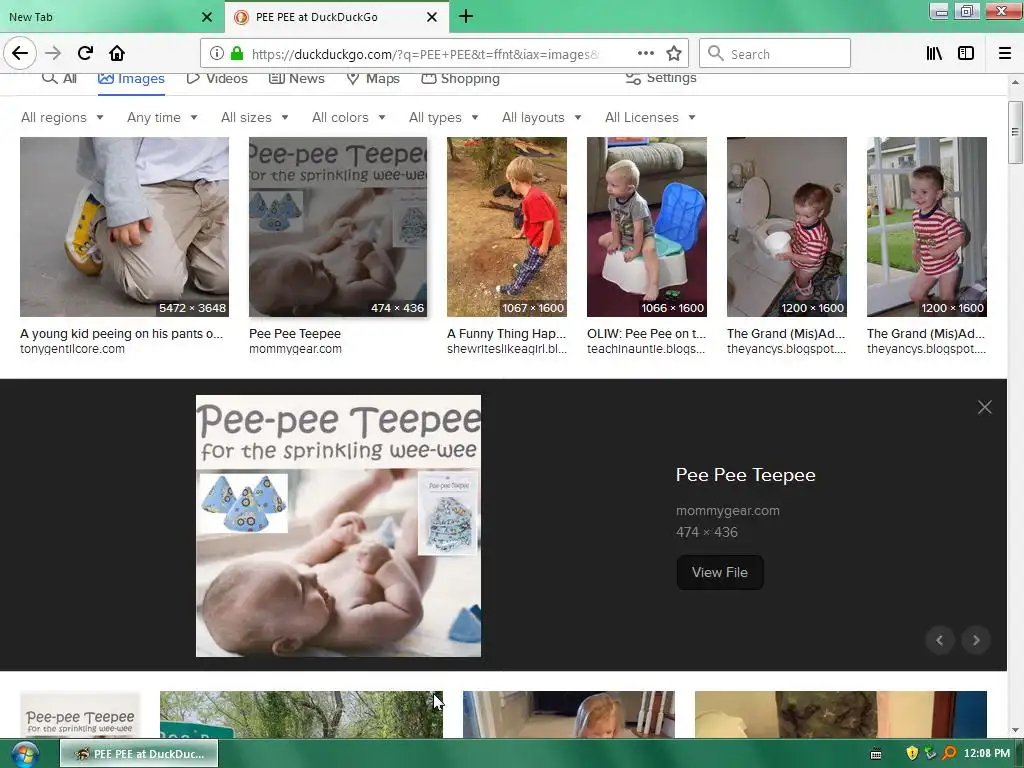Click the duckduckgo.com URL address field
1024x768 pixels.
click(x=424, y=54)
